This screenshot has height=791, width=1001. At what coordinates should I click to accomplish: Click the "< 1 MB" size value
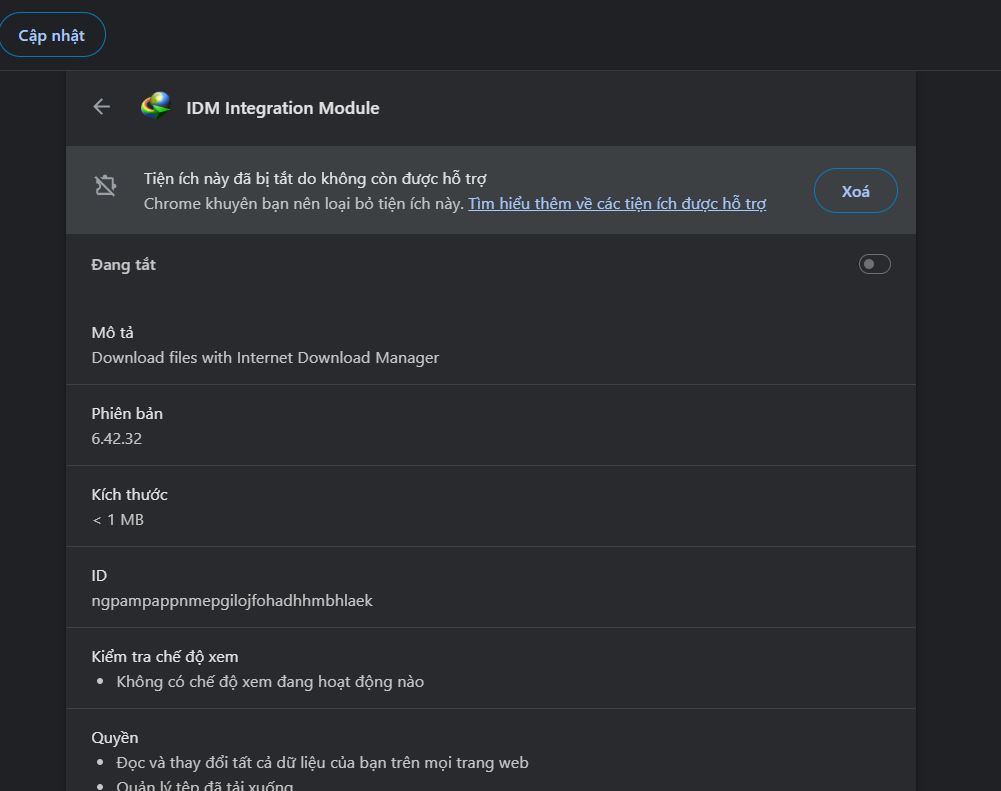point(118,520)
